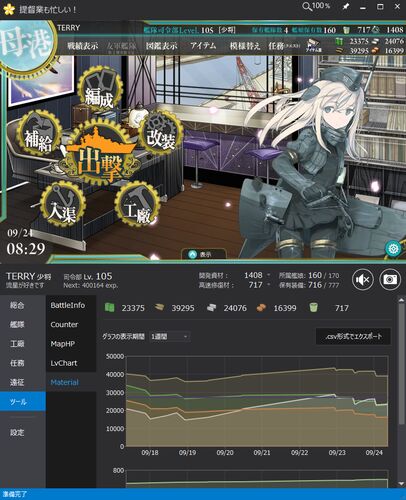
Task: Click the scrollbar up arrow
Action: click(x=401, y=301)
